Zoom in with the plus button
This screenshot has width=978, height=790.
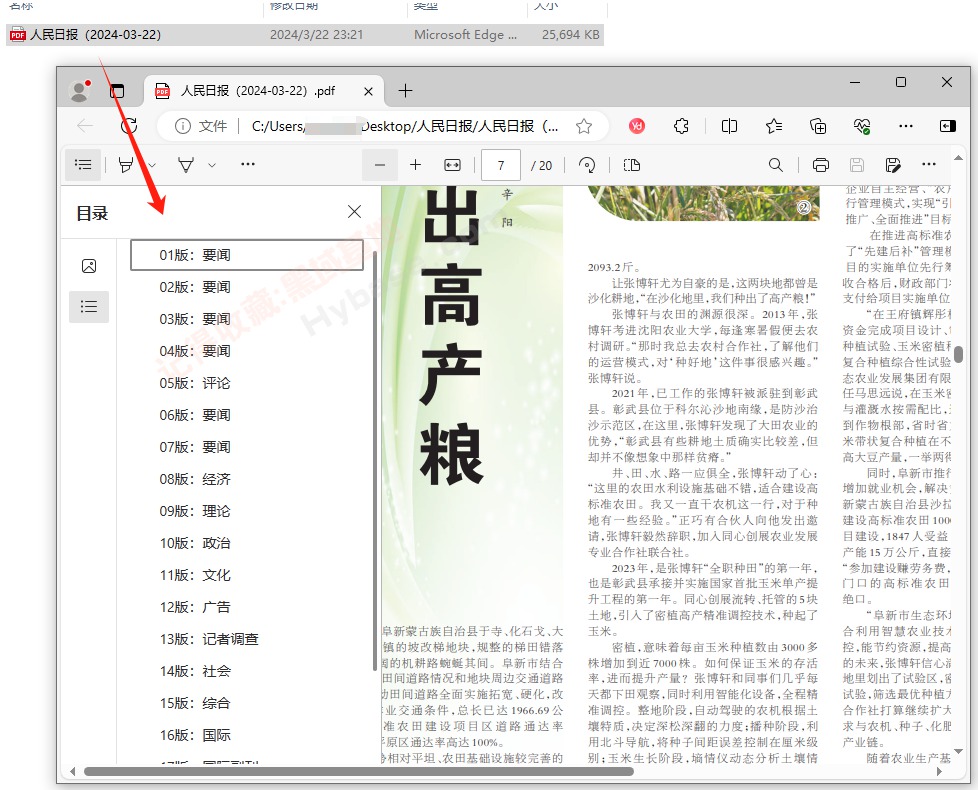415,165
